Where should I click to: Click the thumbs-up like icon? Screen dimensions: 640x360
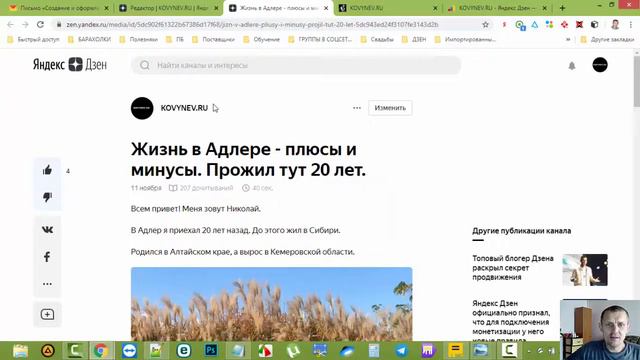point(47,170)
